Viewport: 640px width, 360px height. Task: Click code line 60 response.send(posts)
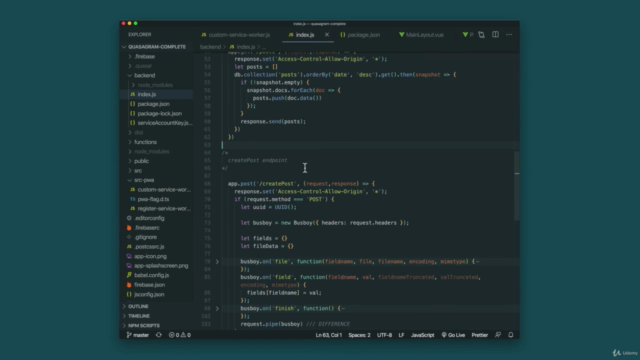(273, 122)
